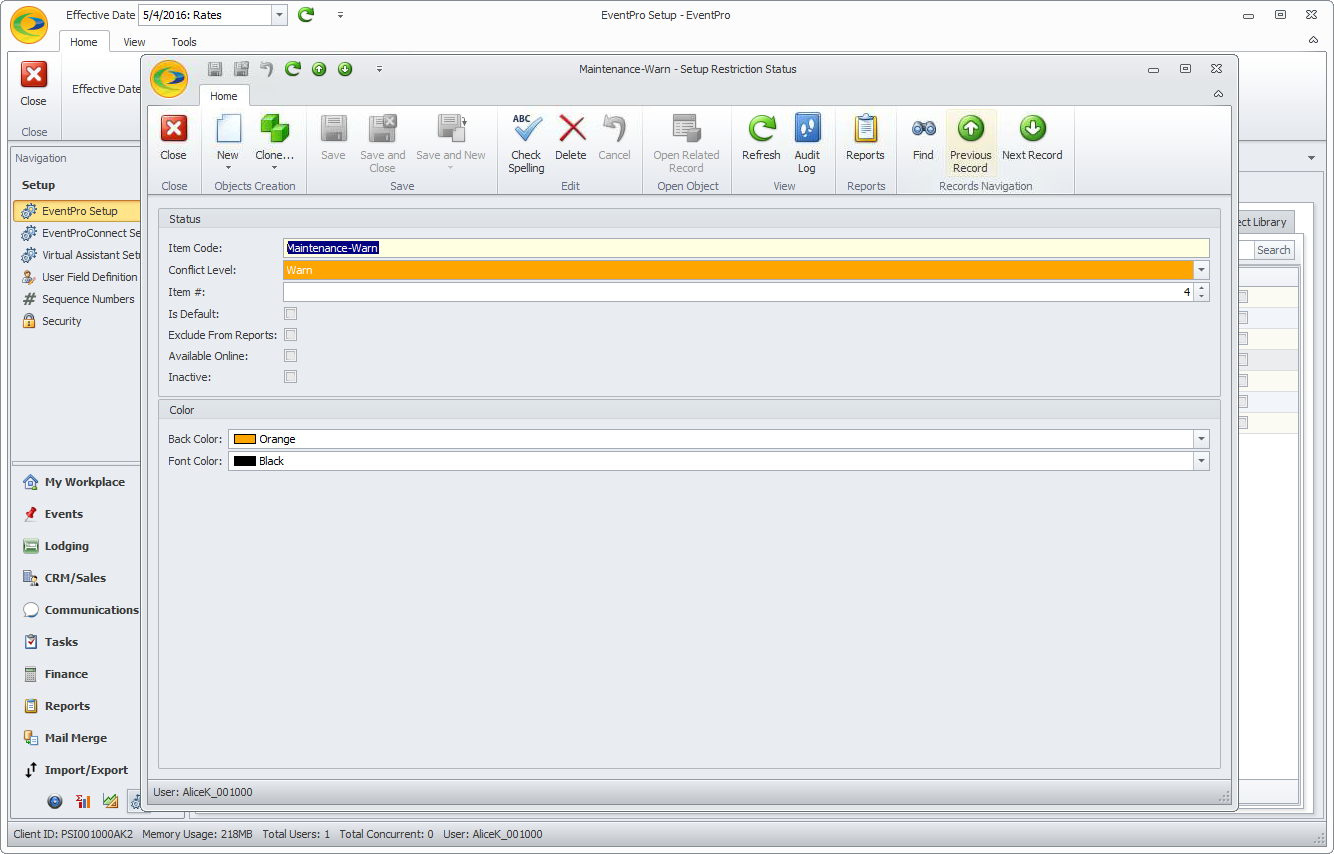Screen dimensions: 1334x854
Task: Switch to the main window Tools tab
Action: coord(184,42)
